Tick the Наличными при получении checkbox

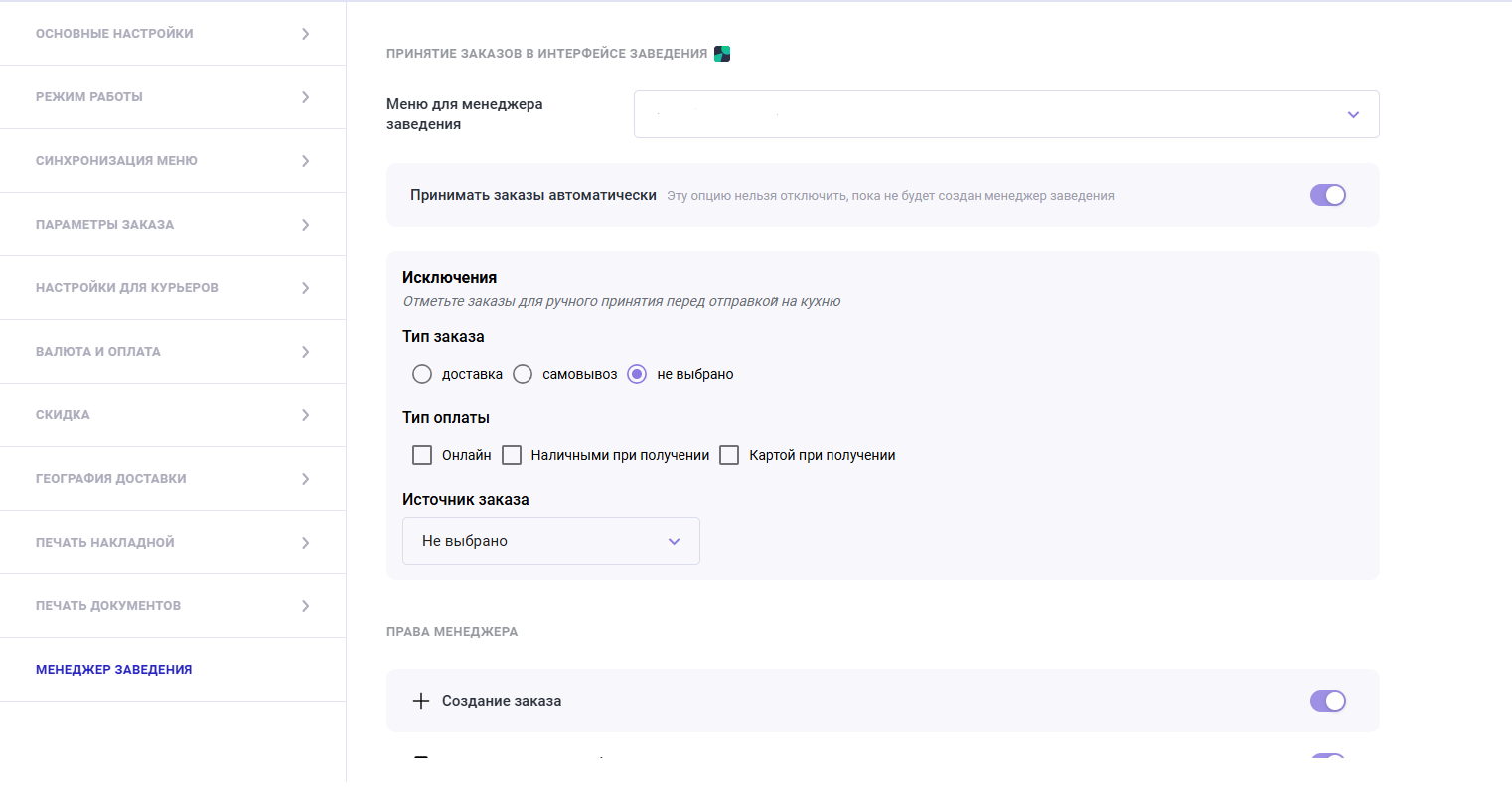point(512,455)
